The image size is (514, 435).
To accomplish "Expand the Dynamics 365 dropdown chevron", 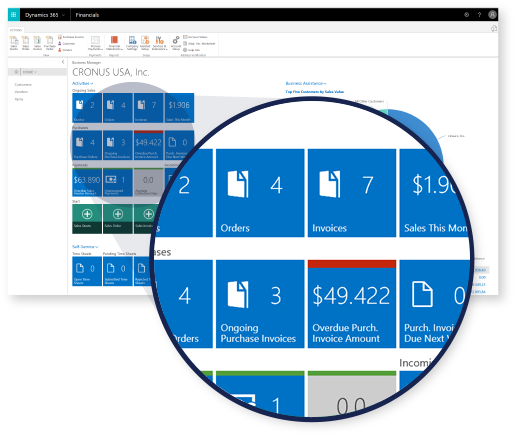I will [63, 15].
